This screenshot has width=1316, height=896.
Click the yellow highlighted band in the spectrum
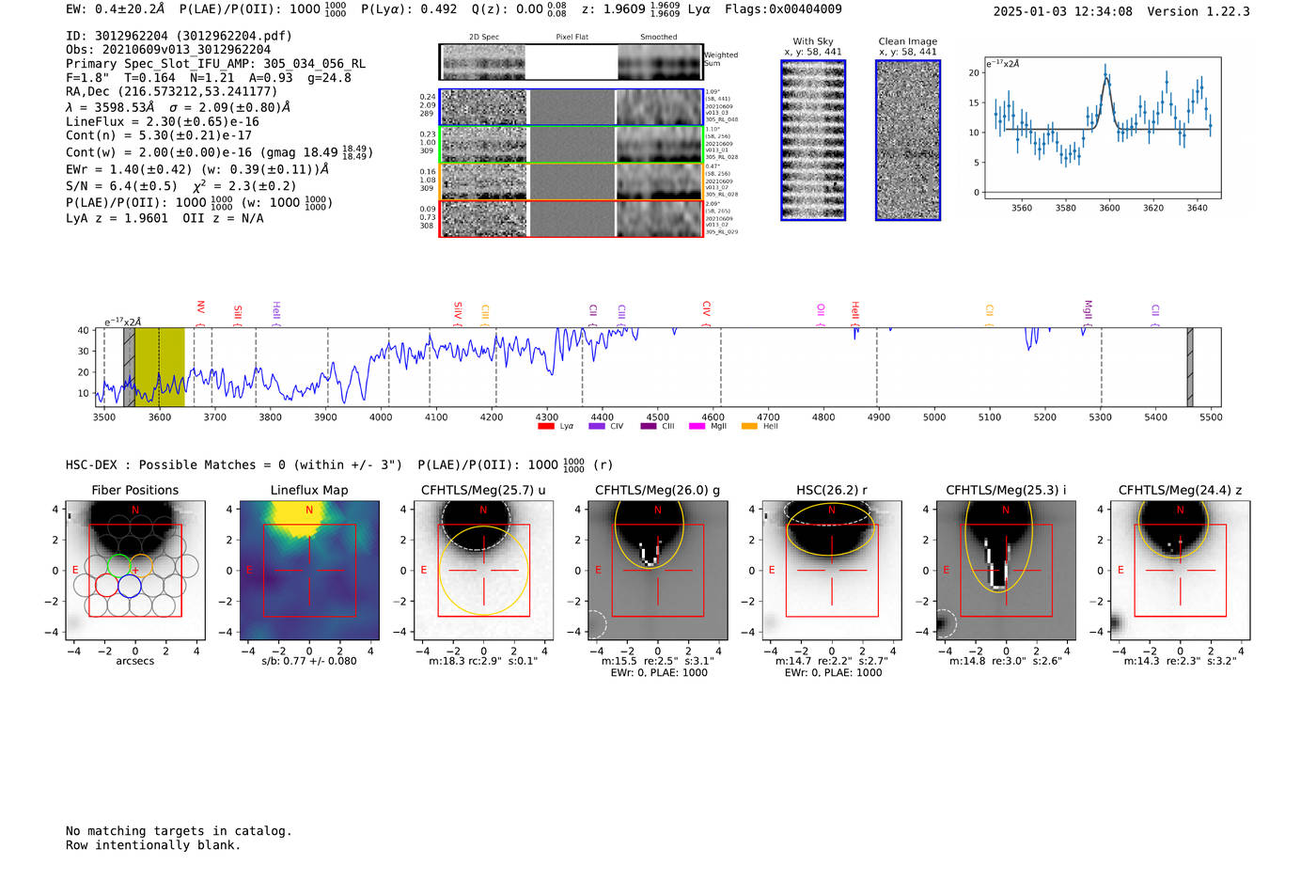point(160,368)
